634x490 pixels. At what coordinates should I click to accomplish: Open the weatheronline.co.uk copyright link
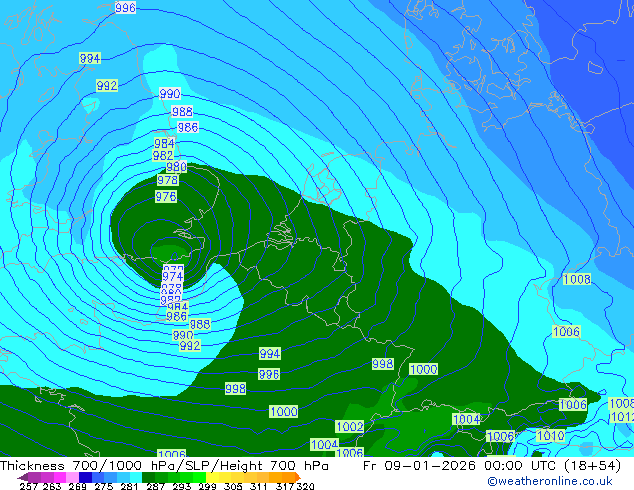coord(550,481)
